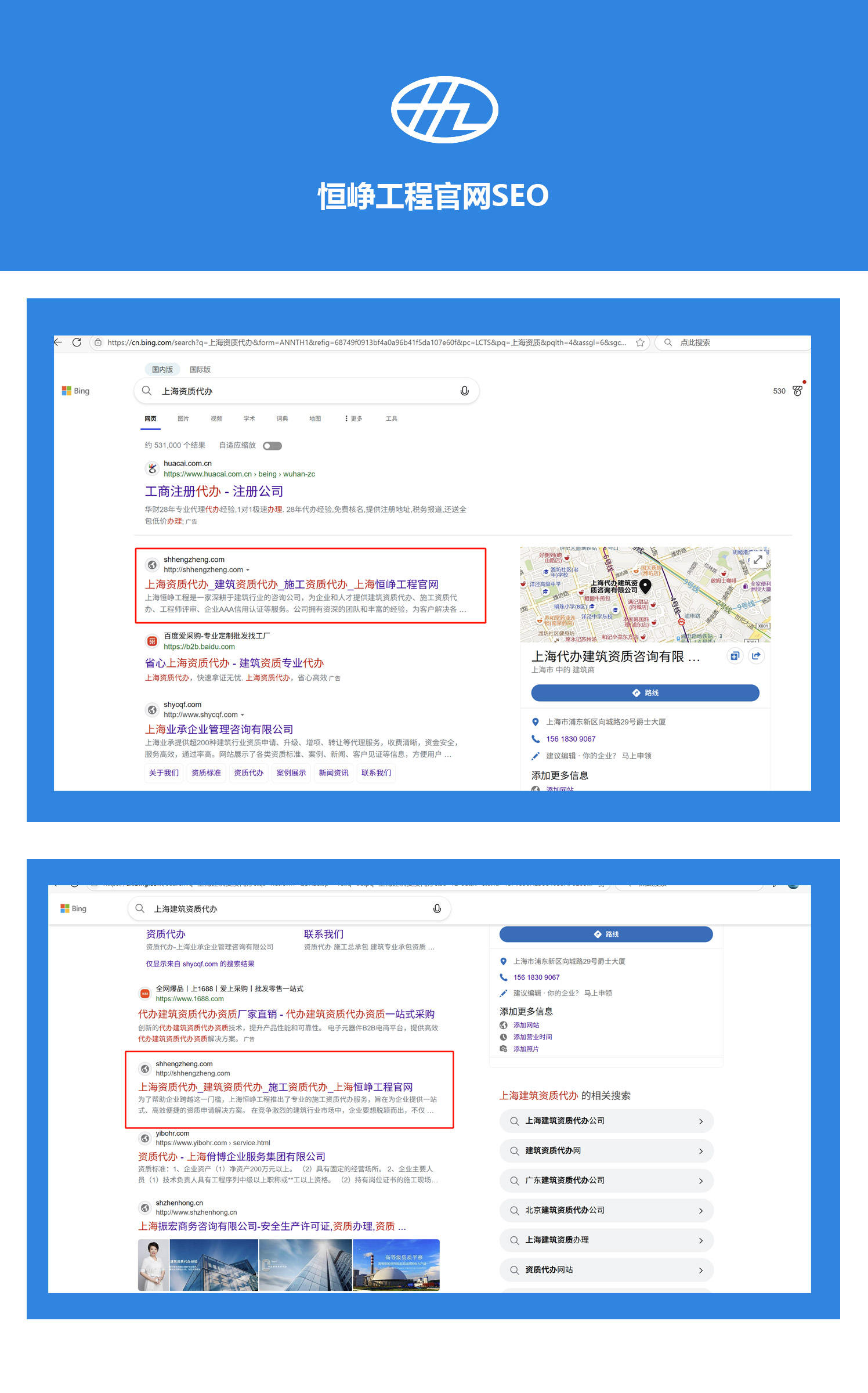Image resolution: width=868 pixels, height=1393 pixels.
Task: Click the microphone icon in 上海建筑资质代办 search box
Action: (x=437, y=908)
